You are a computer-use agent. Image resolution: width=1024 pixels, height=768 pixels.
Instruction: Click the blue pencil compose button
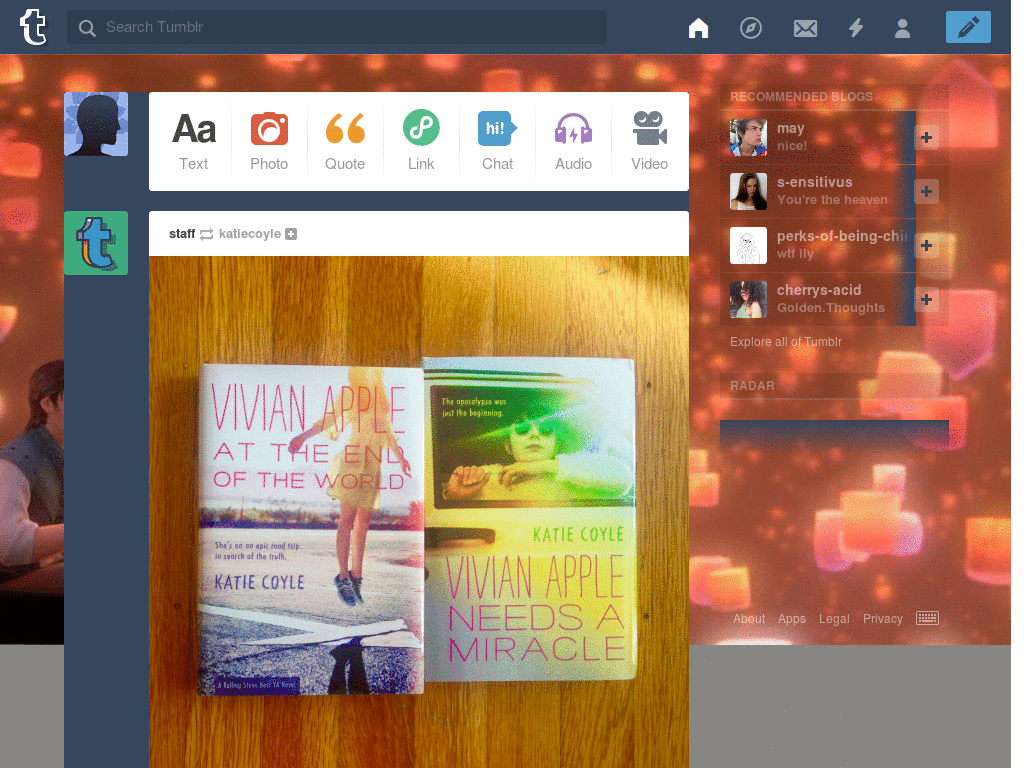pos(968,27)
